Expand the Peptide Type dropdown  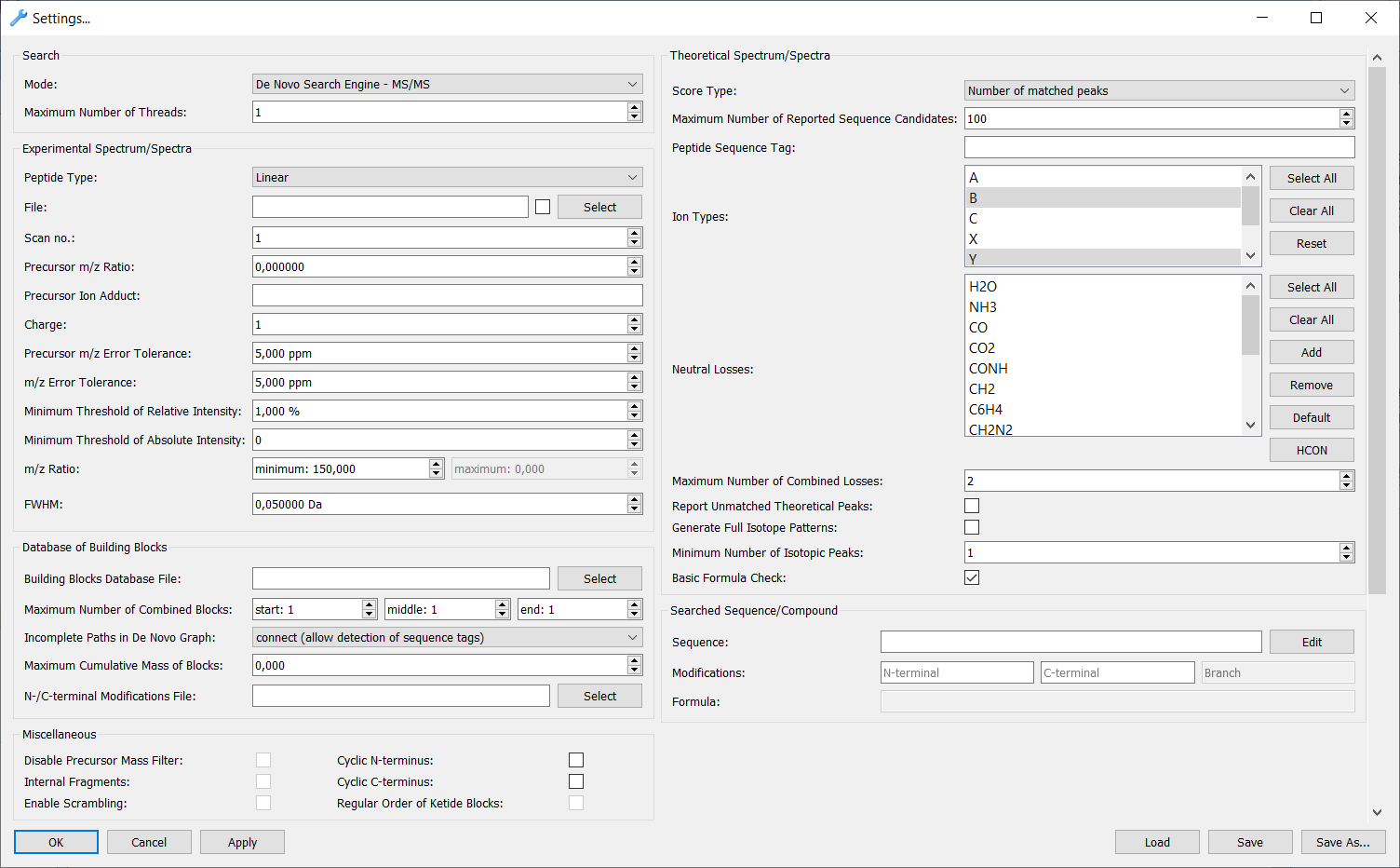pyautogui.click(x=447, y=177)
